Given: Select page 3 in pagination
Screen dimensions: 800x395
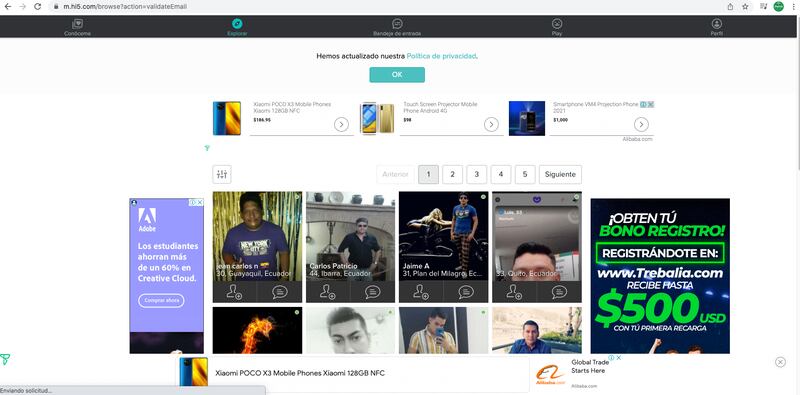Looking at the screenshot, I should (x=477, y=174).
